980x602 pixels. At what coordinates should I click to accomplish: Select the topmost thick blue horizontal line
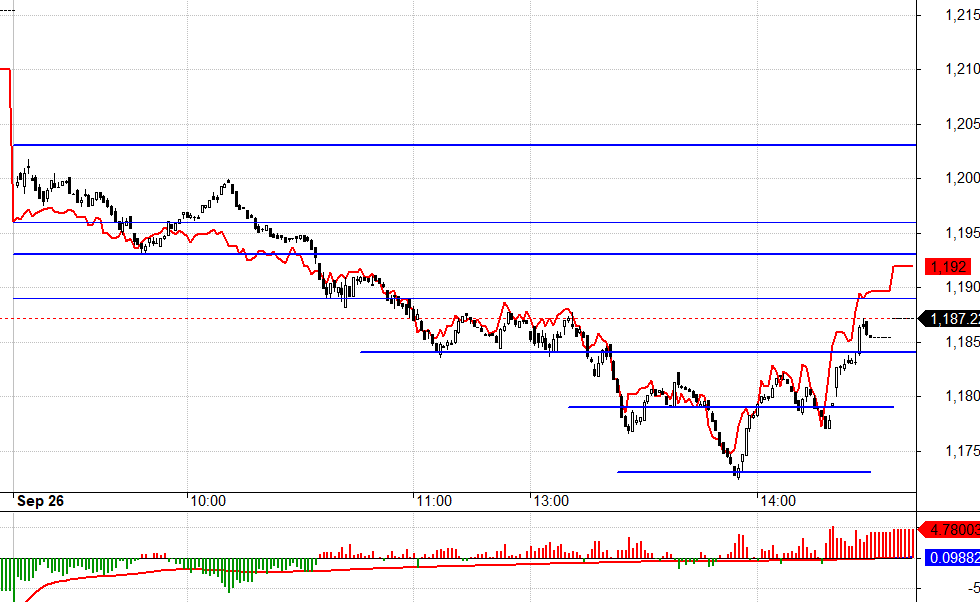[460, 145]
